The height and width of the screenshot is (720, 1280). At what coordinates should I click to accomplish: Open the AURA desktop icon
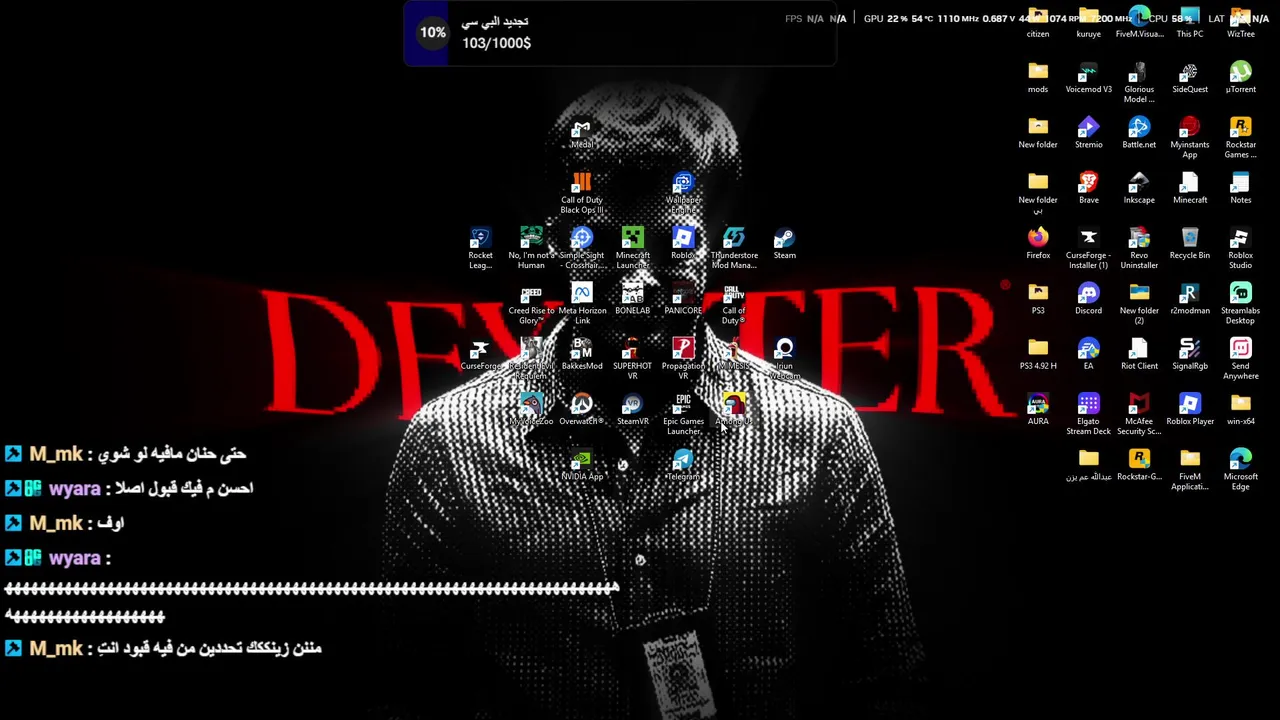pyautogui.click(x=1038, y=410)
